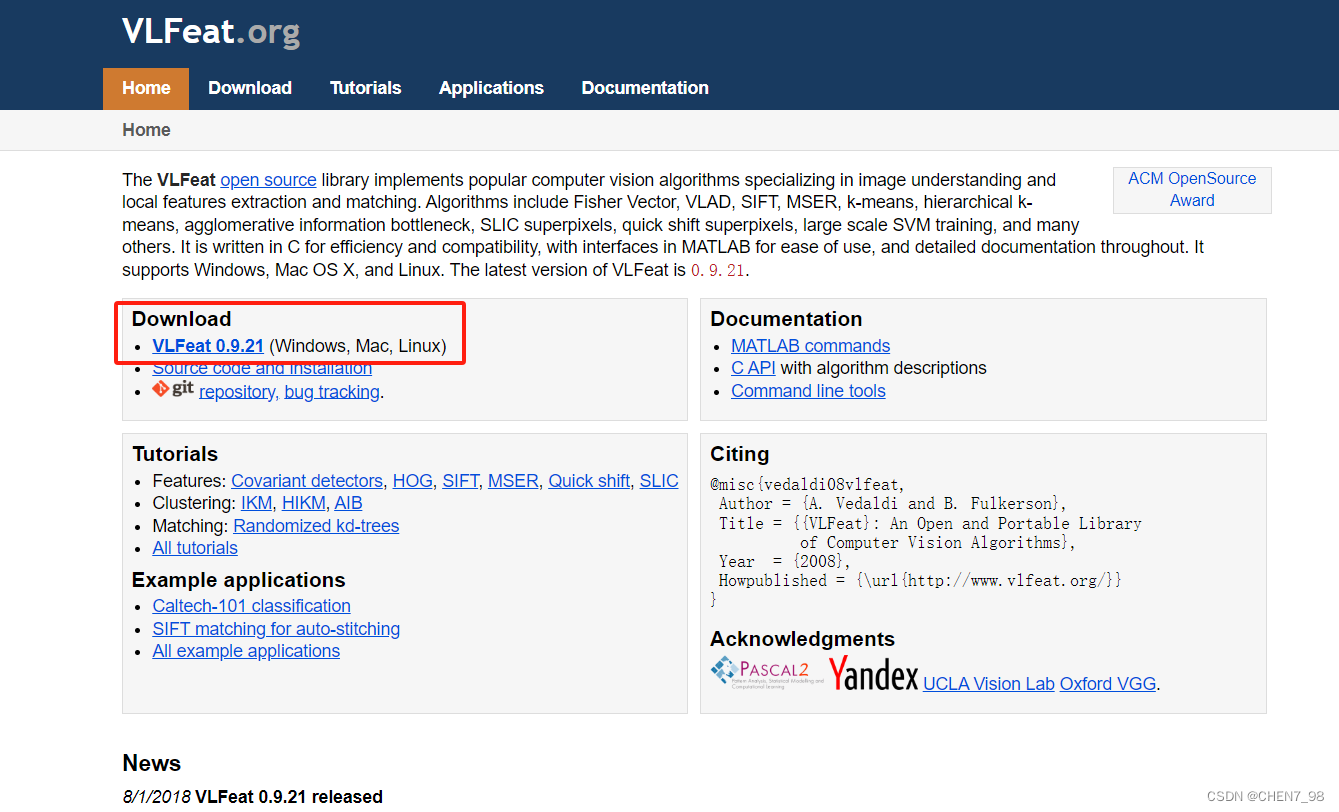
Task: Open Caltech-101 classification example
Action: pyautogui.click(x=251, y=606)
